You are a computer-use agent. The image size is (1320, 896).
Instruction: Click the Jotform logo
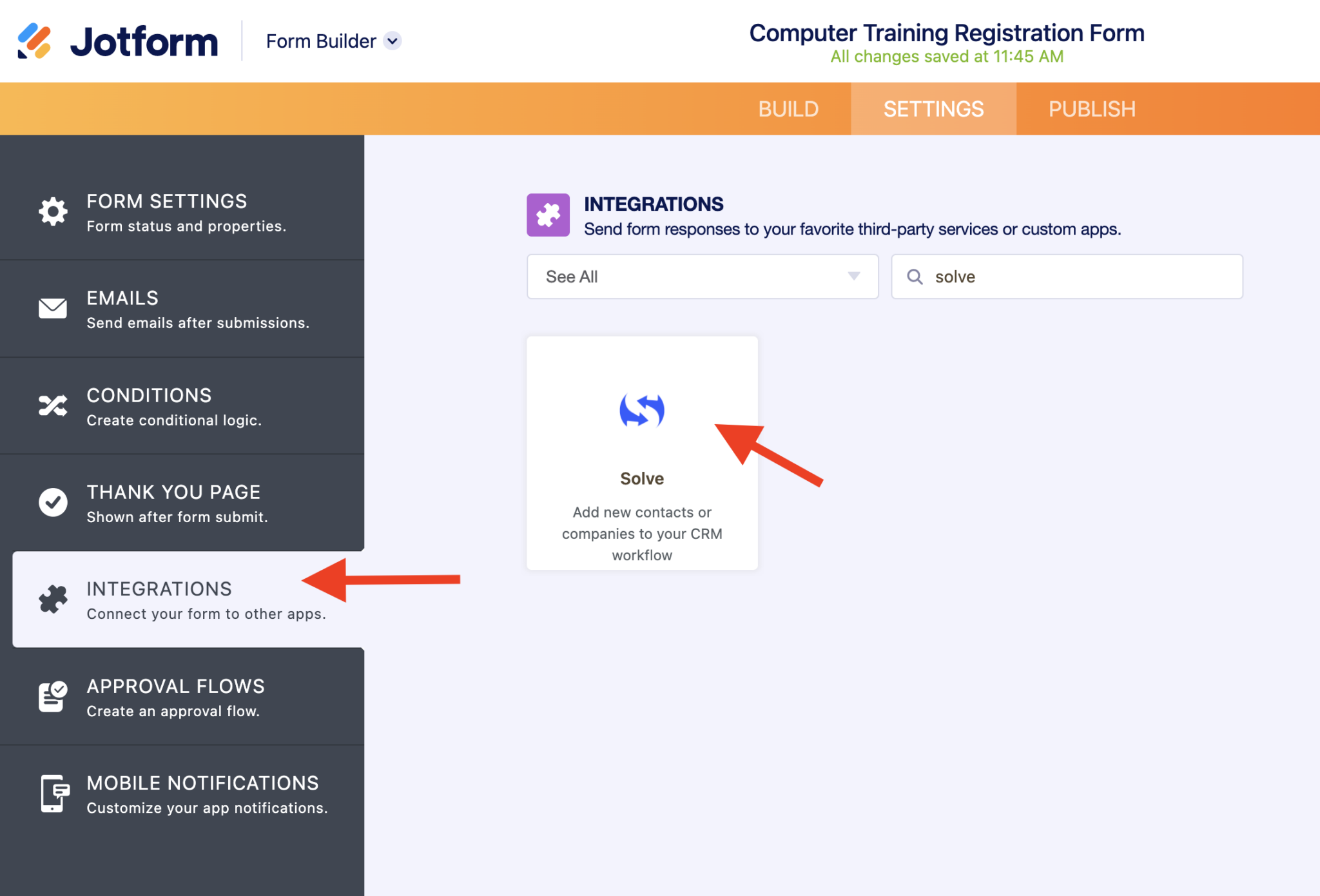tap(119, 41)
